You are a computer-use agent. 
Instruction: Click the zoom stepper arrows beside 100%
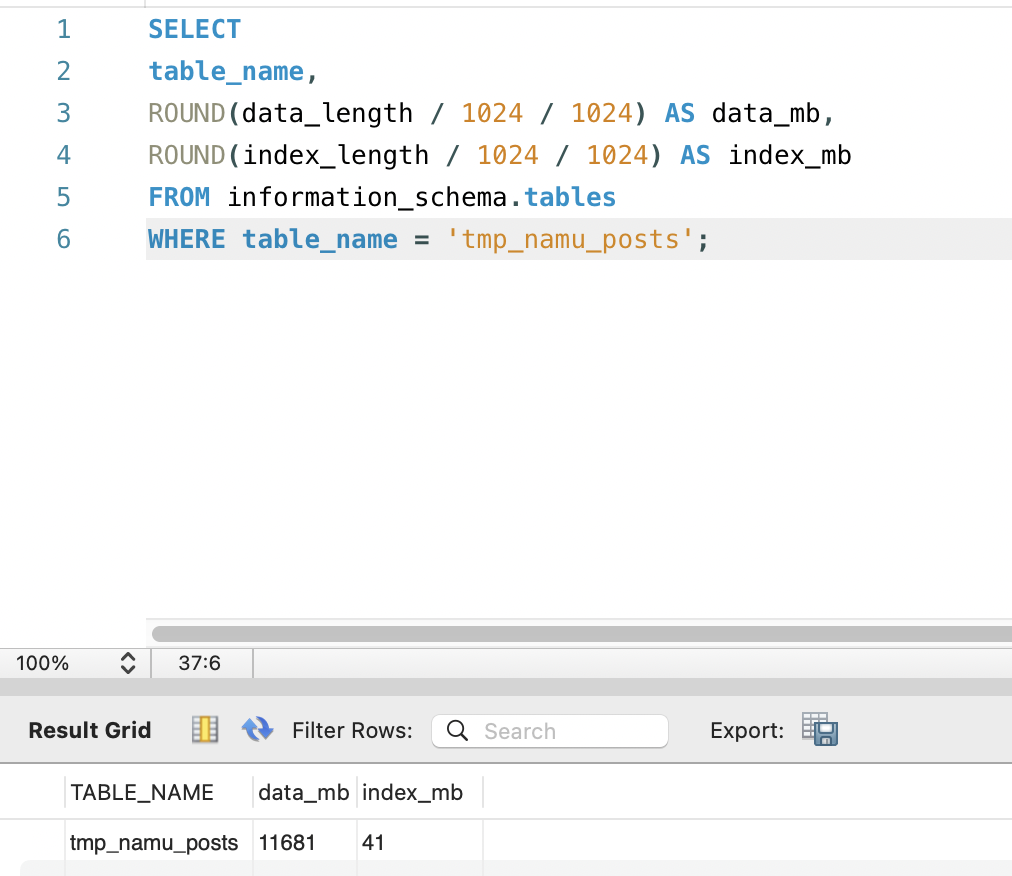click(127, 662)
